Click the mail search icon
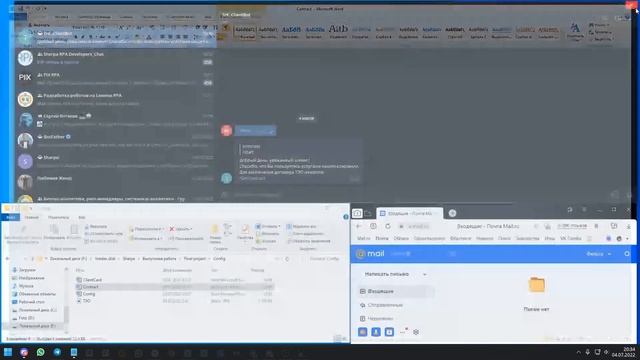This screenshot has width=640, height=360. click(627, 254)
